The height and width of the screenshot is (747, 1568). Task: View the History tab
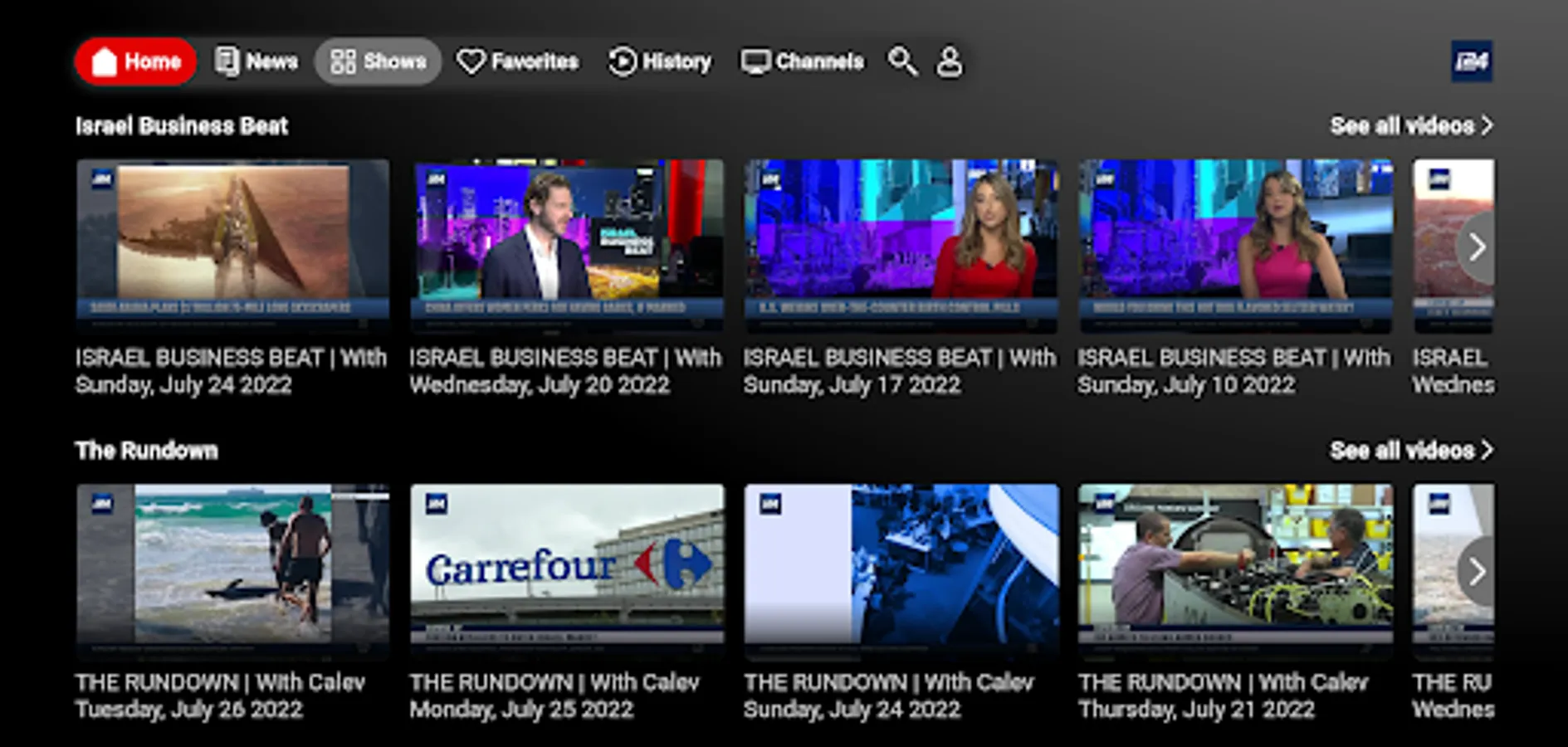point(660,61)
